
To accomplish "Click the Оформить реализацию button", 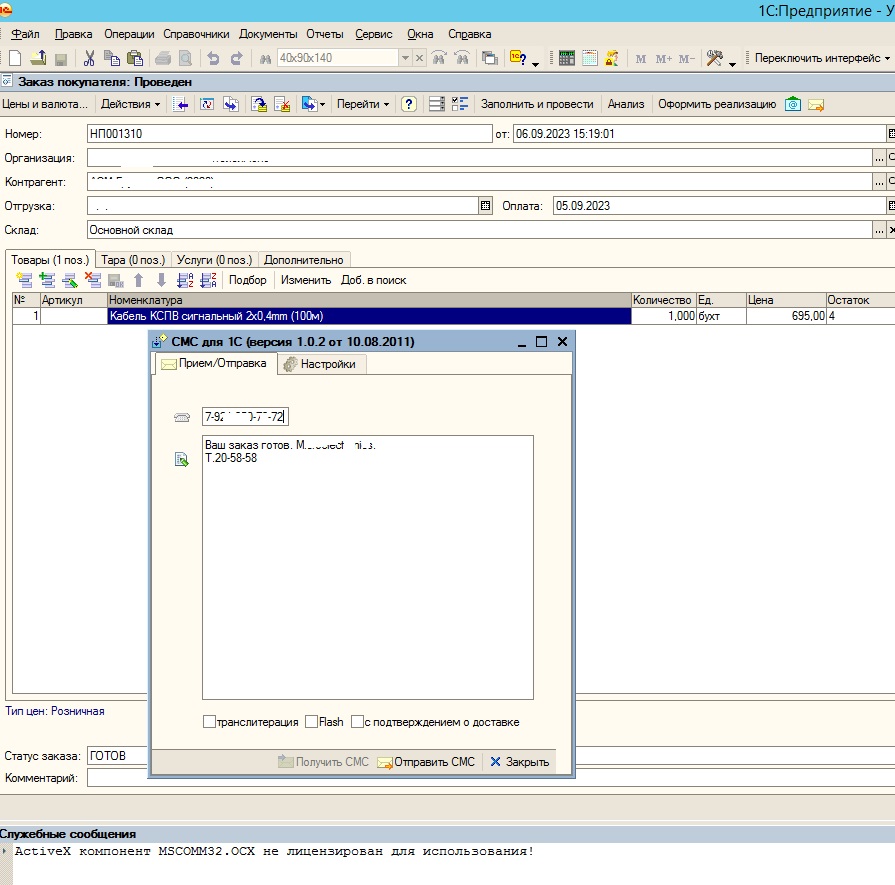I will click(x=717, y=104).
